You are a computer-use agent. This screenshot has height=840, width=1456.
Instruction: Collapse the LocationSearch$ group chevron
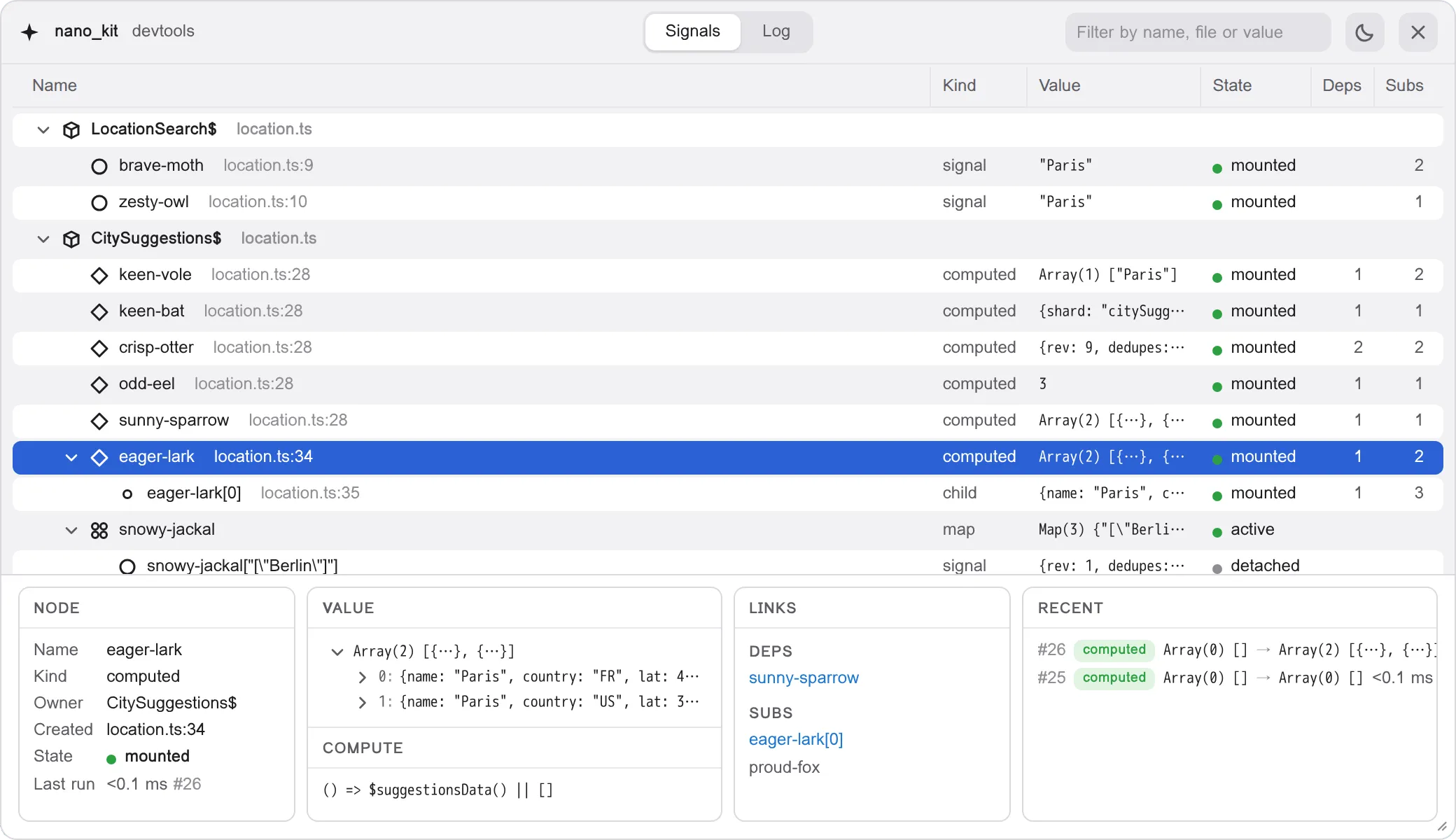[x=43, y=129]
